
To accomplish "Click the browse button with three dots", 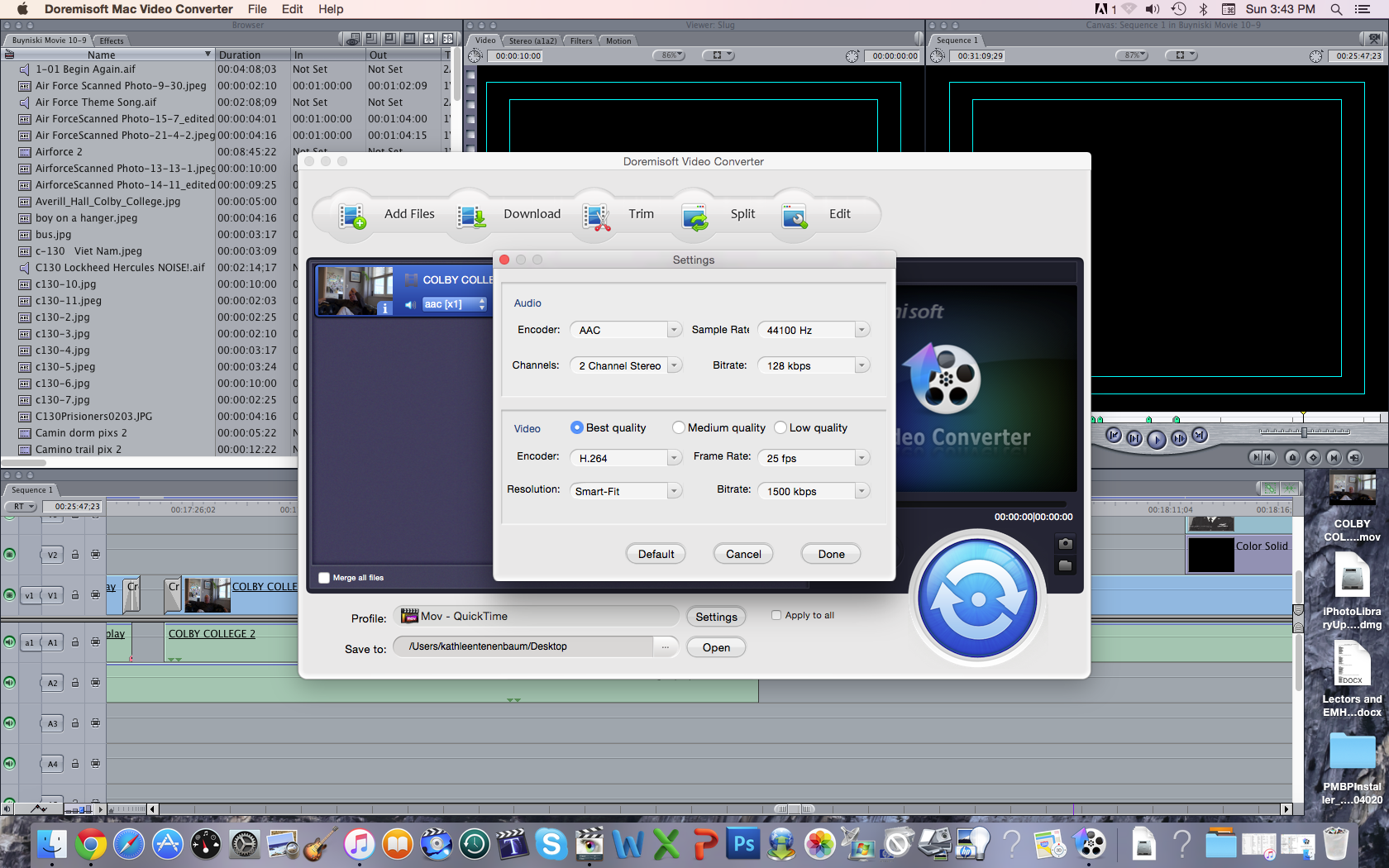I will click(665, 646).
